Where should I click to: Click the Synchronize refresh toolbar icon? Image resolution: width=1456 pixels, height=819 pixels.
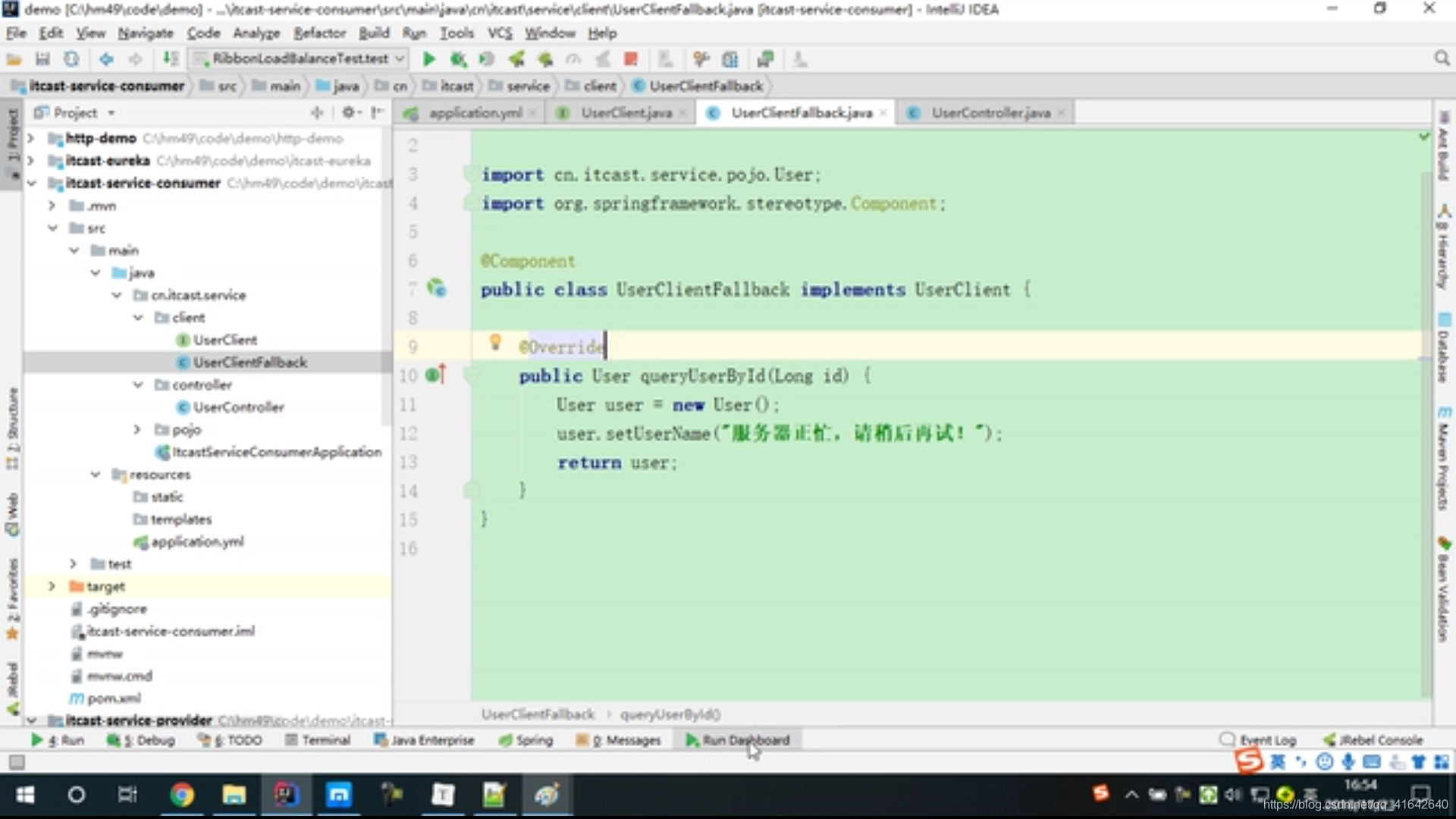click(71, 59)
